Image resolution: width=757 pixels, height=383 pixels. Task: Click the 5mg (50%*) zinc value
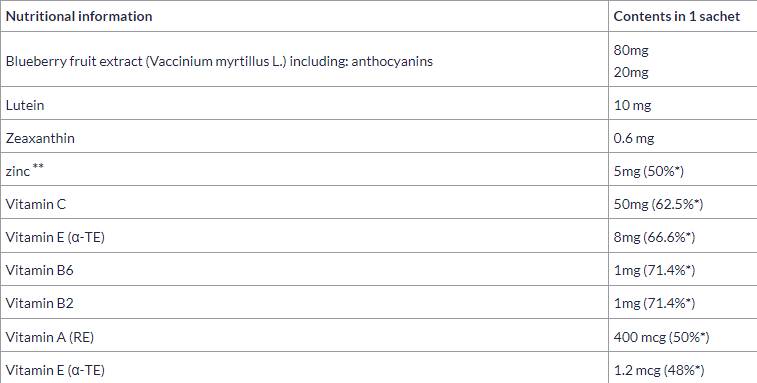tap(648, 171)
